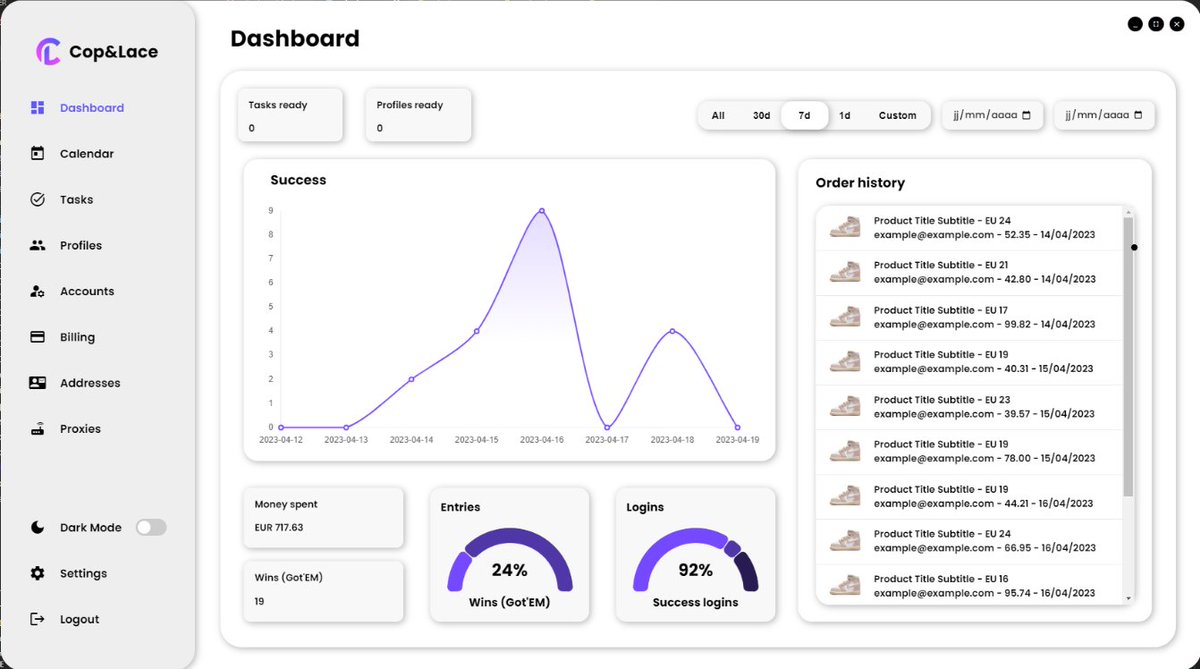This screenshot has height=669, width=1200.
Task: Open the Accounts page
Action: 87,291
